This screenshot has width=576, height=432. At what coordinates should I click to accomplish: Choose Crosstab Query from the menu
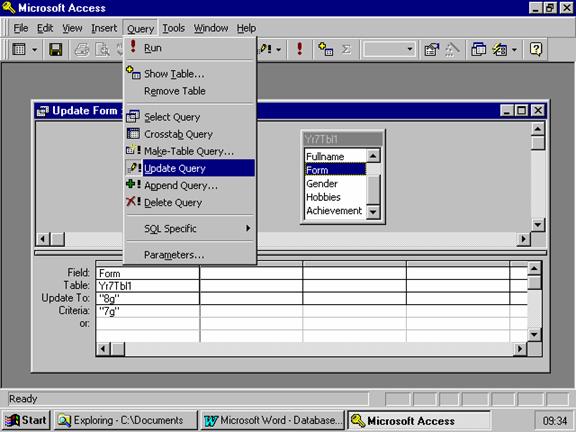pos(190,134)
